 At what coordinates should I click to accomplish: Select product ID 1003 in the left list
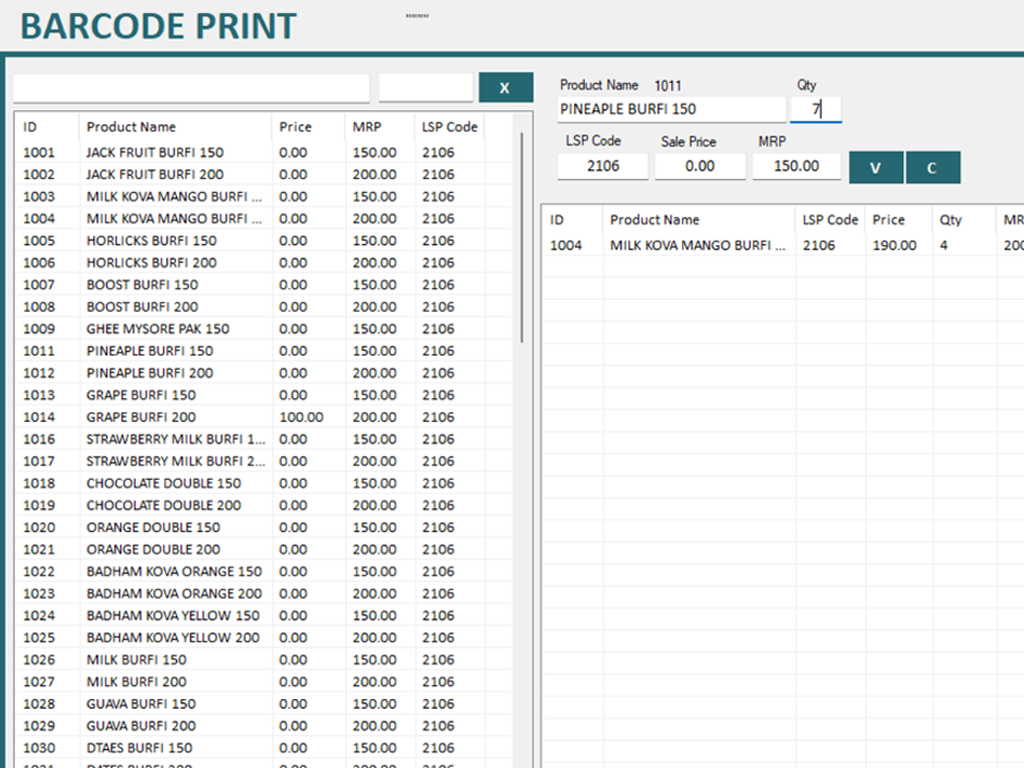pyautogui.click(x=263, y=197)
